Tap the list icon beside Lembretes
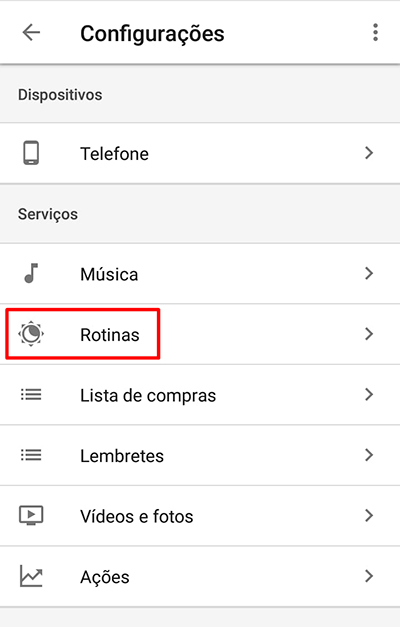The width and height of the screenshot is (400, 627). [31, 455]
